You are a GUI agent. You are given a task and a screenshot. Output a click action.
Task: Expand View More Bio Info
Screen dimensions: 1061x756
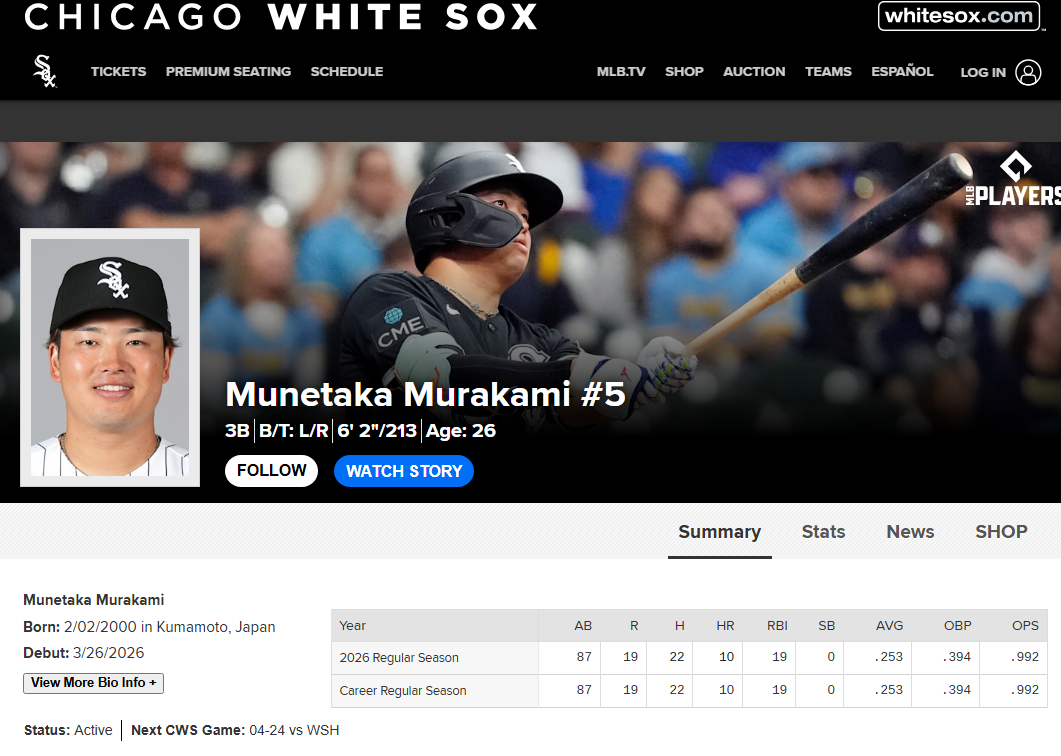[x=93, y=683]
